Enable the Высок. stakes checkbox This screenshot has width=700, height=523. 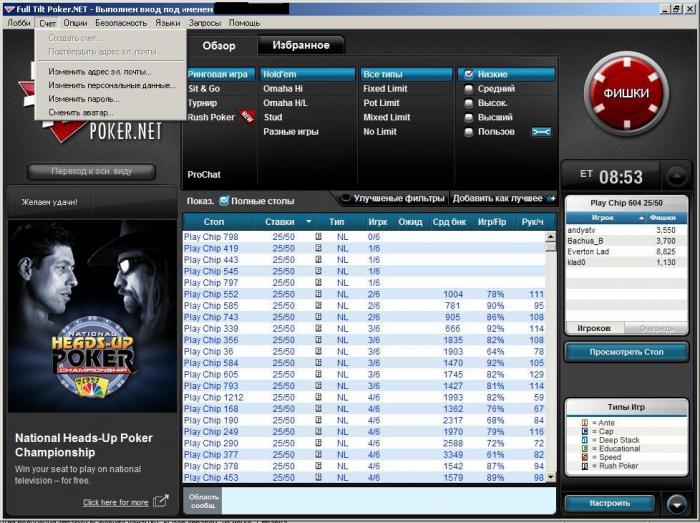click(x=468, y=103)
